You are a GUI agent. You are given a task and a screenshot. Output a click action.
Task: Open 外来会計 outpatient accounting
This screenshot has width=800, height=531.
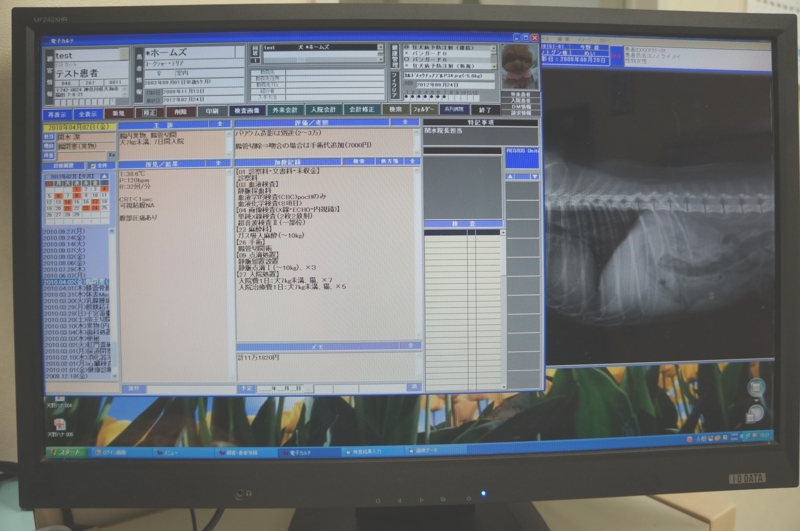tap(285, 110)
